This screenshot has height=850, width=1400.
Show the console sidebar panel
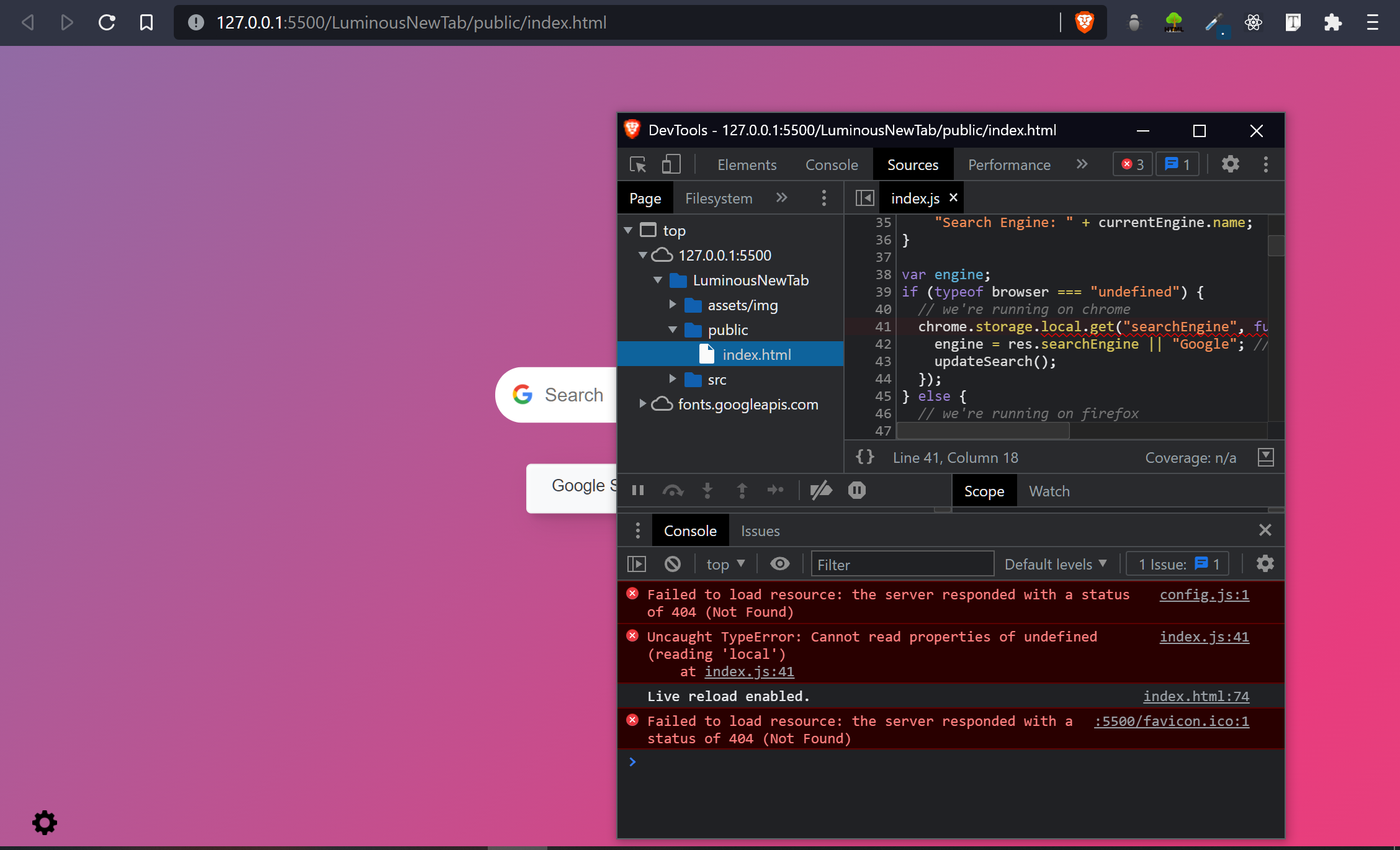click(637, 563)
